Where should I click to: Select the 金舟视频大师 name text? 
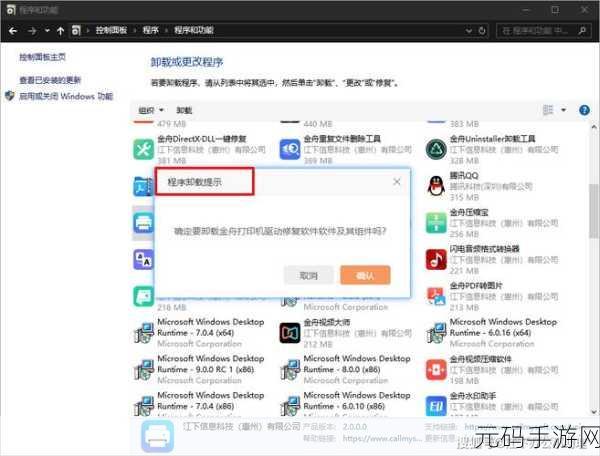(327, 322)
